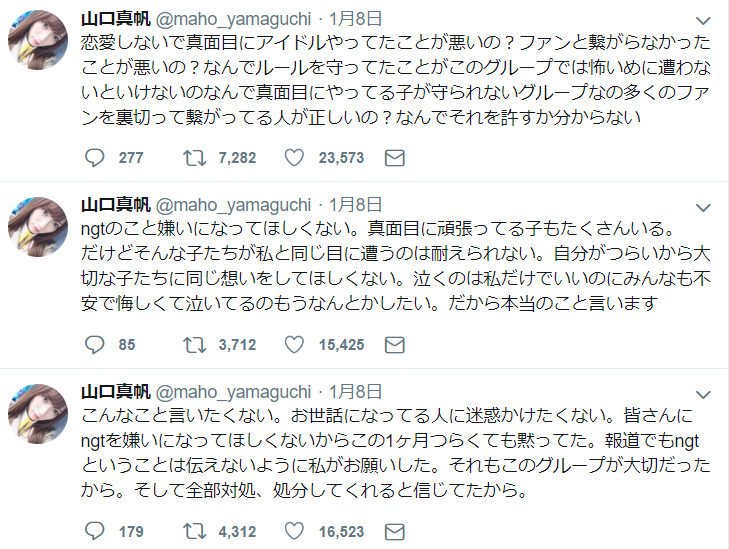Send first tweet via direct message envelope
Viewport: 729px width, 549px height.
(x=394, y=158)
